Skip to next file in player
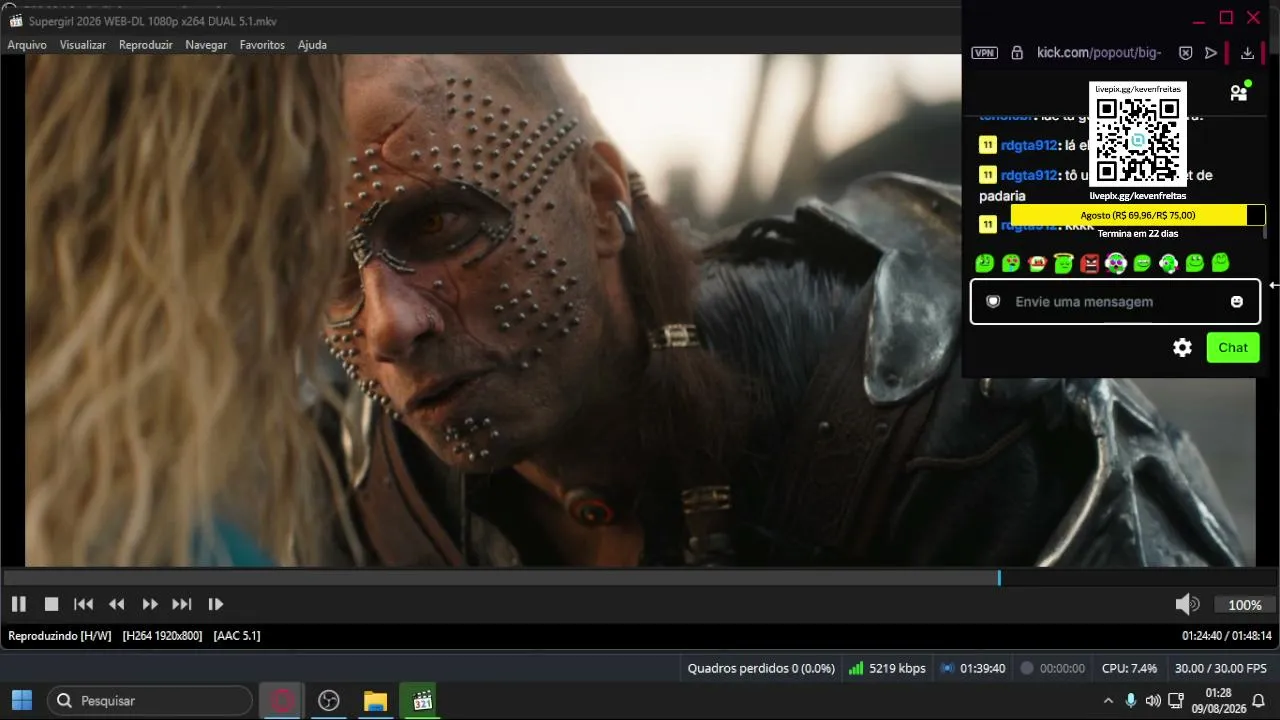Image resolution: width=1280 pixels, height=720 pixels. click(x=182, y=604)
